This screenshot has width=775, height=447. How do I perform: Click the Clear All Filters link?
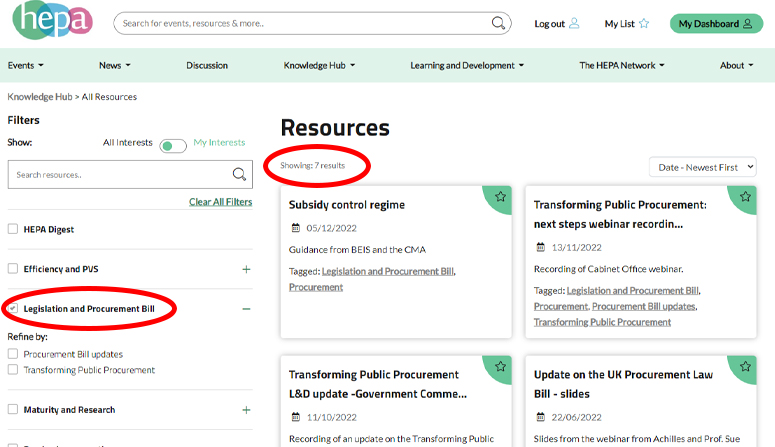tap(220, 202)
